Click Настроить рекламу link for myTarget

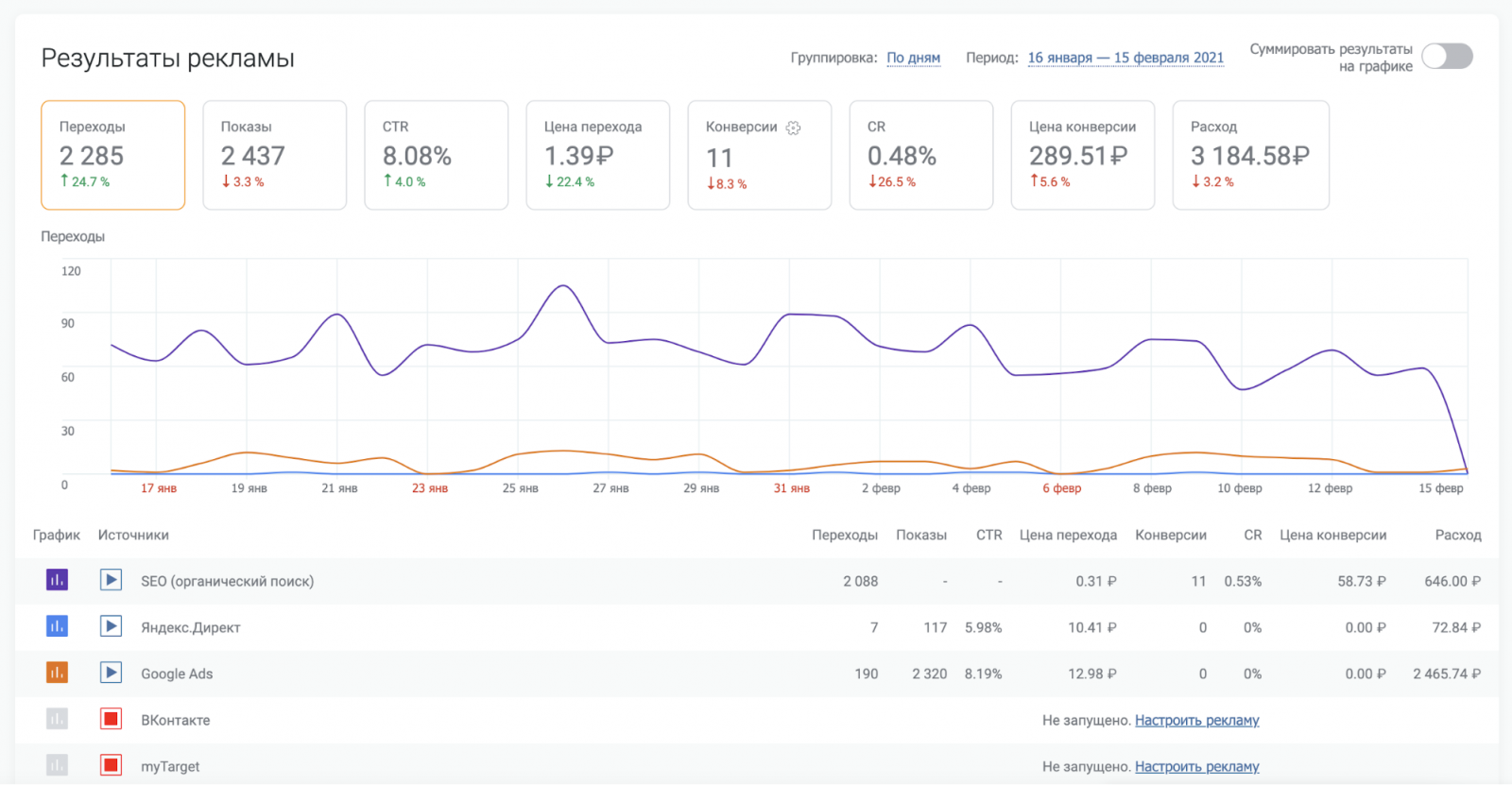pos(1196,766)
